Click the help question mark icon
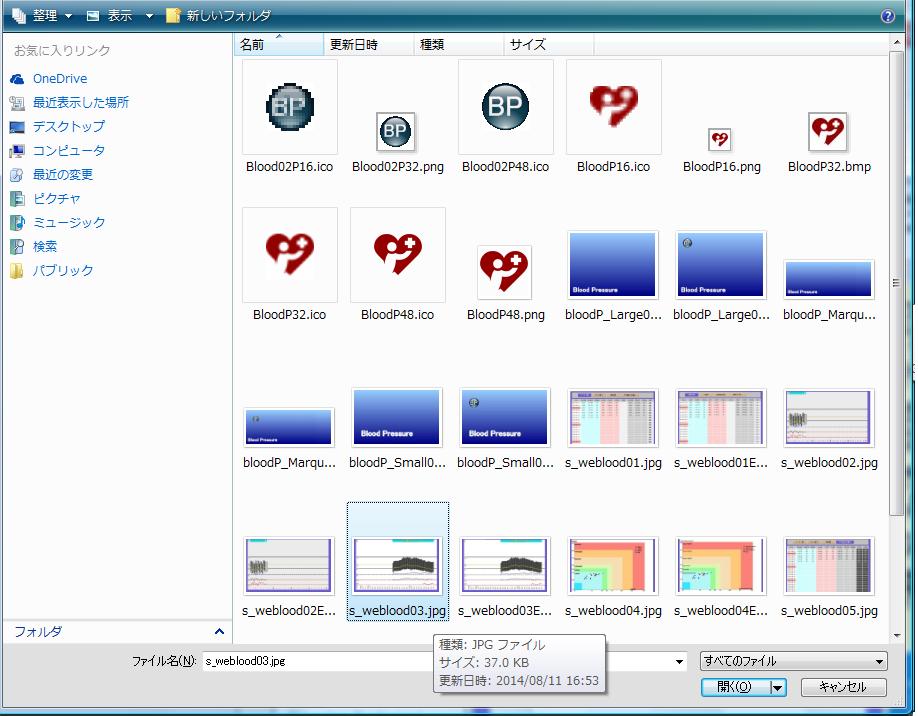Viewport: 918px width, 716px height. tap(887, 16)
